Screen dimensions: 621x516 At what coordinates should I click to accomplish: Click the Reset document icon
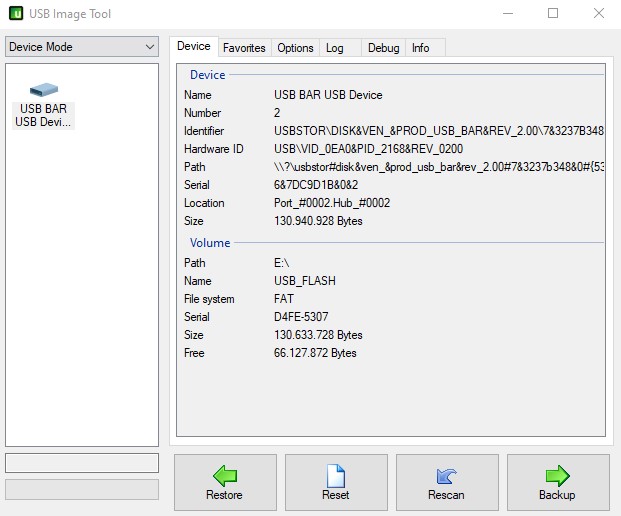335,475
